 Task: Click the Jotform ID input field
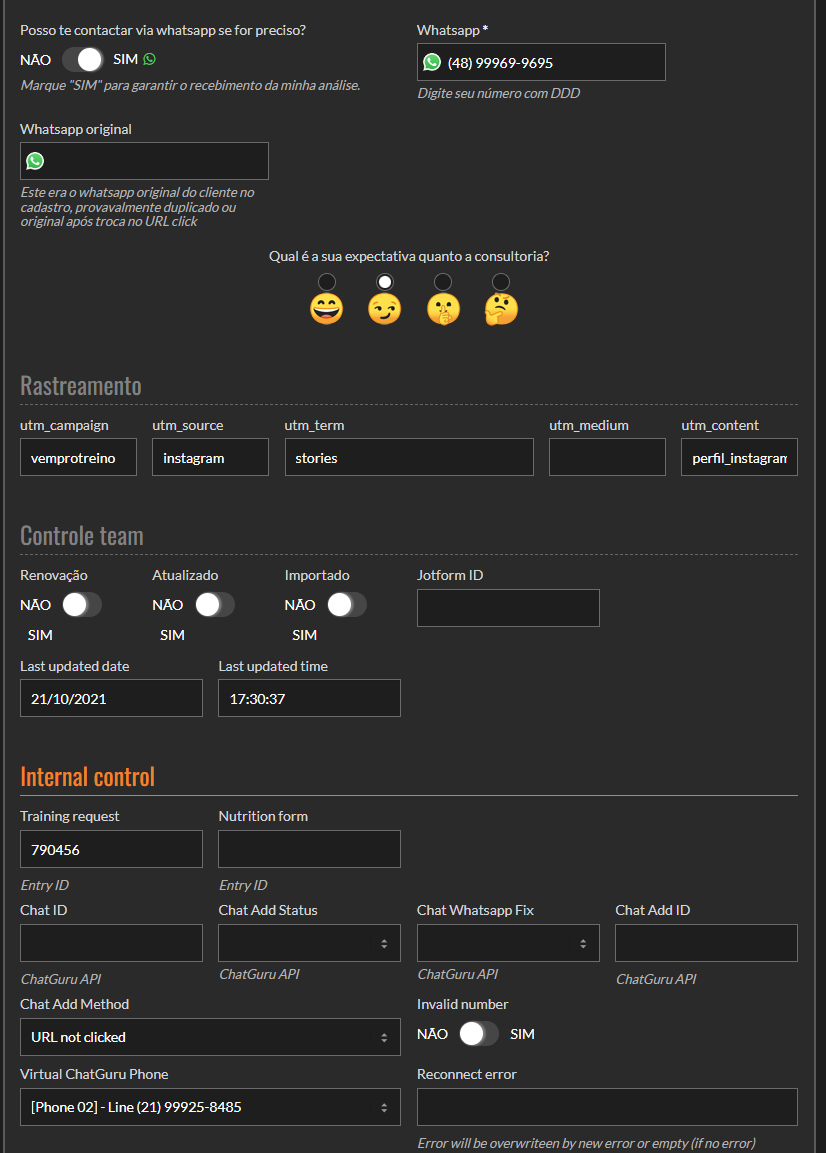(508, 608)
